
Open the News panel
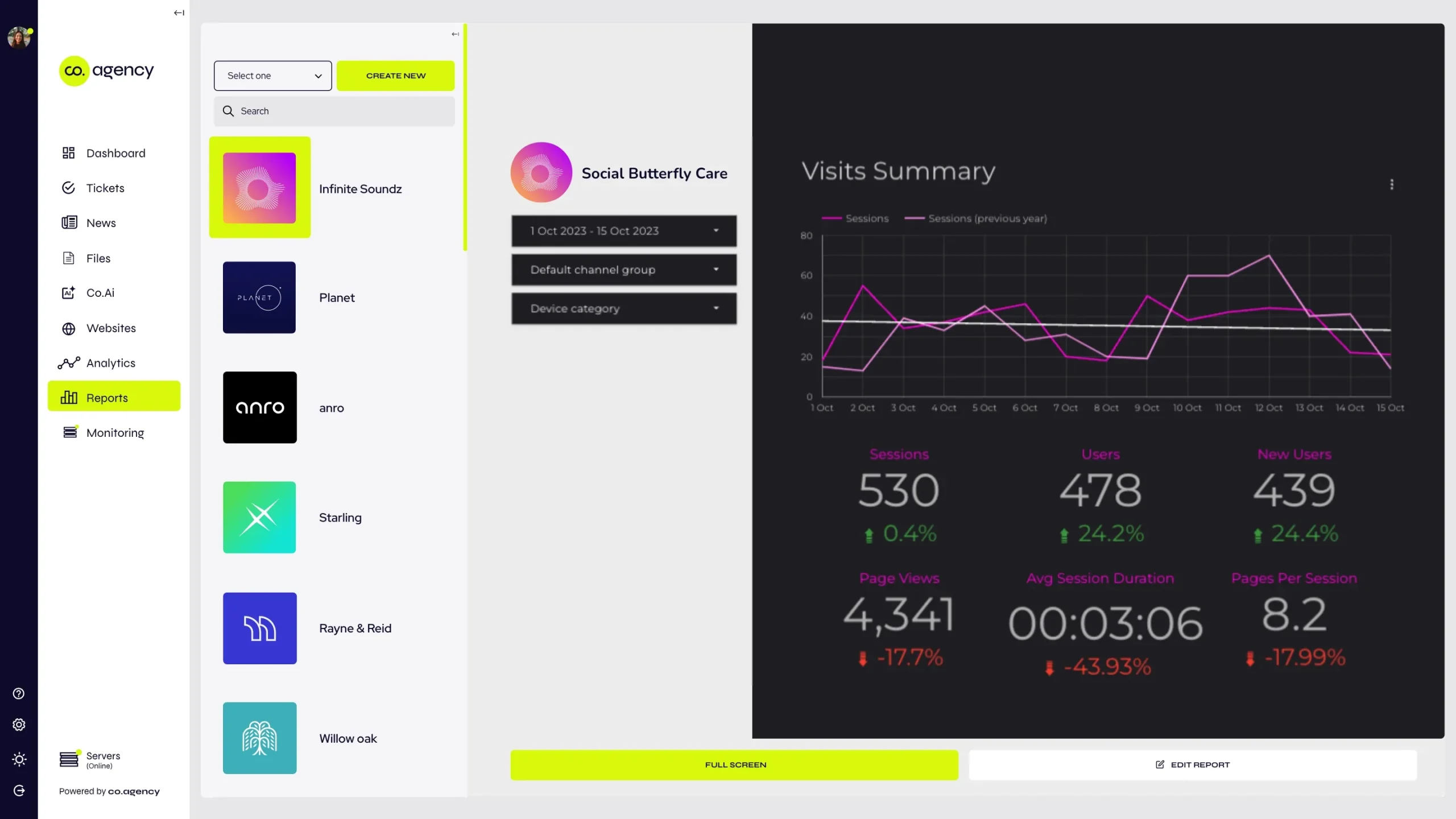101,222
